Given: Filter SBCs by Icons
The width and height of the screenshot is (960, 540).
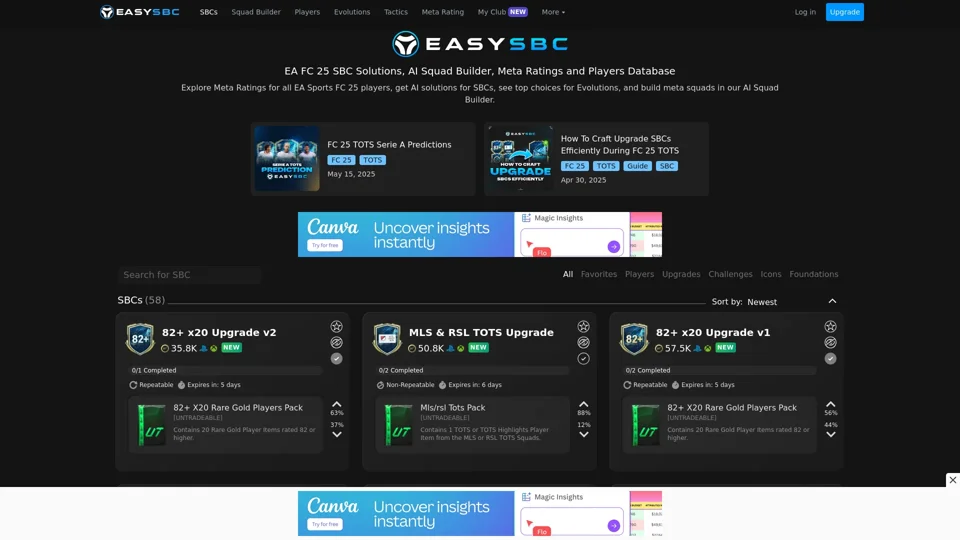Looking at the screenshot, I should point(771,274).
